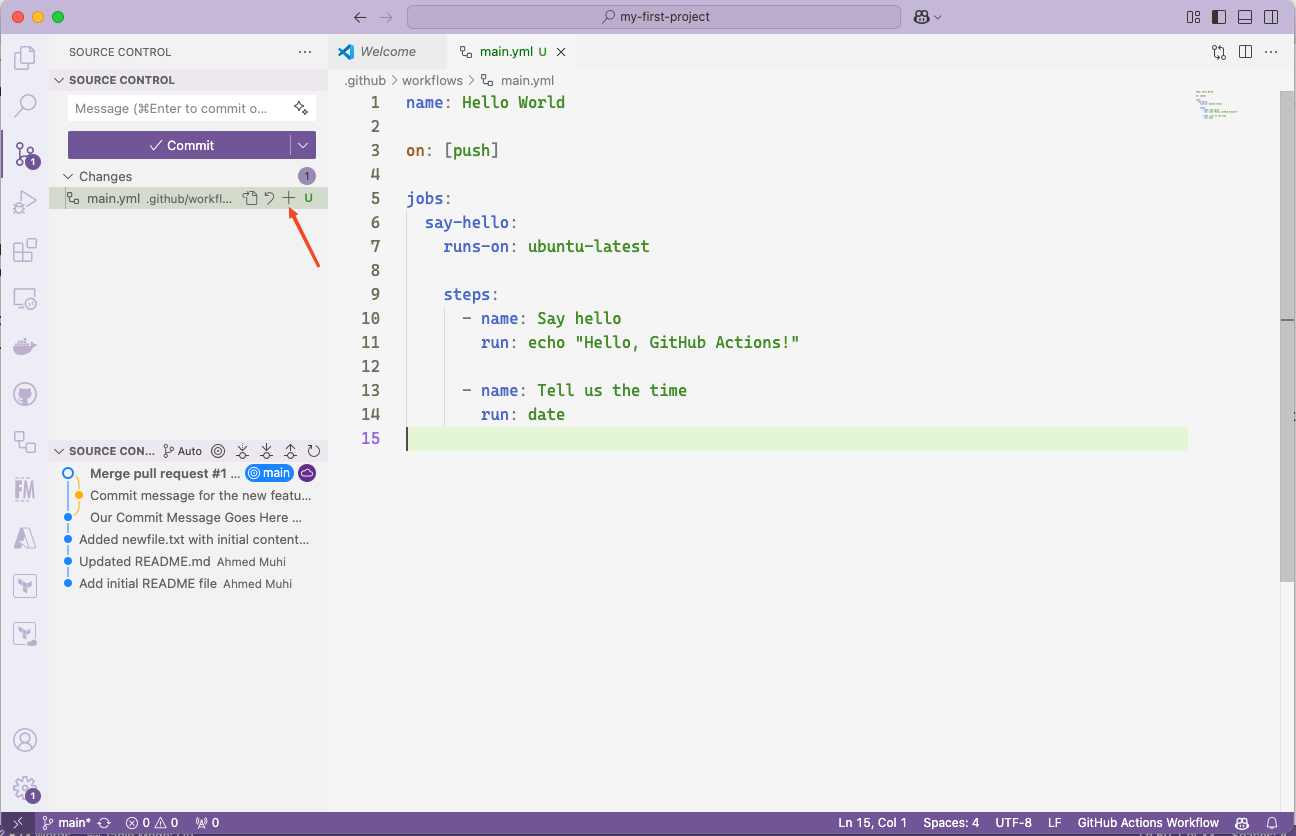Stage changes plus icon on main.yml
The height and width of the screenshot is (836, 1296).
pos(288,198)
